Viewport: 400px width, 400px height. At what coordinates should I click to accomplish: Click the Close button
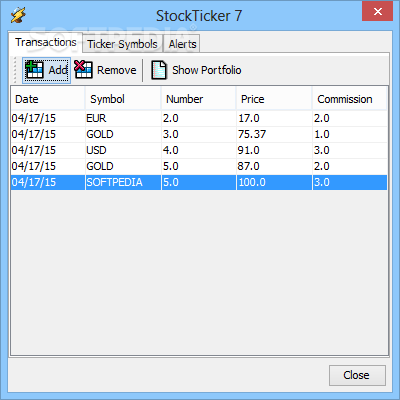tap(357, 375)
